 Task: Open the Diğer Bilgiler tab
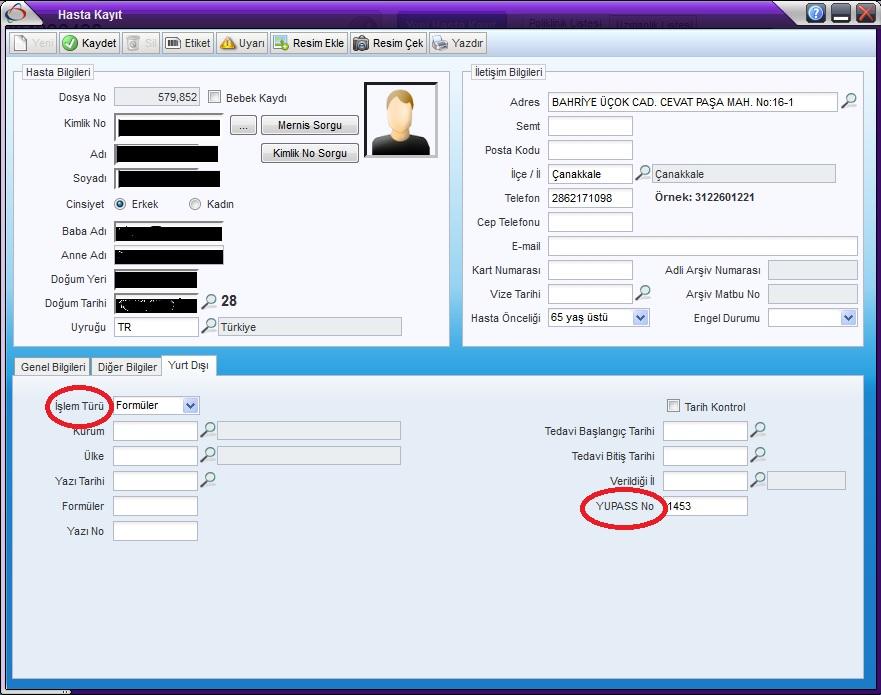[x=127, y=367]
